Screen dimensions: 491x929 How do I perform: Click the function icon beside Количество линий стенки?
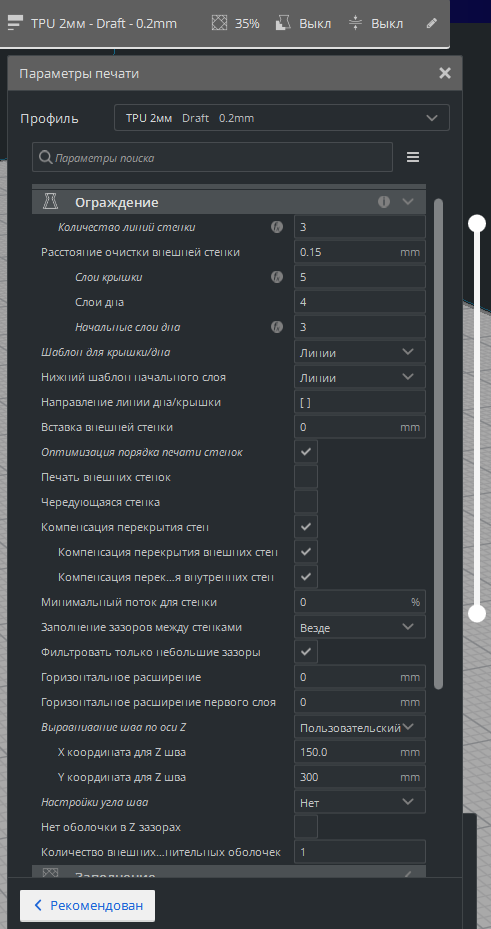[x=277, y=227]
